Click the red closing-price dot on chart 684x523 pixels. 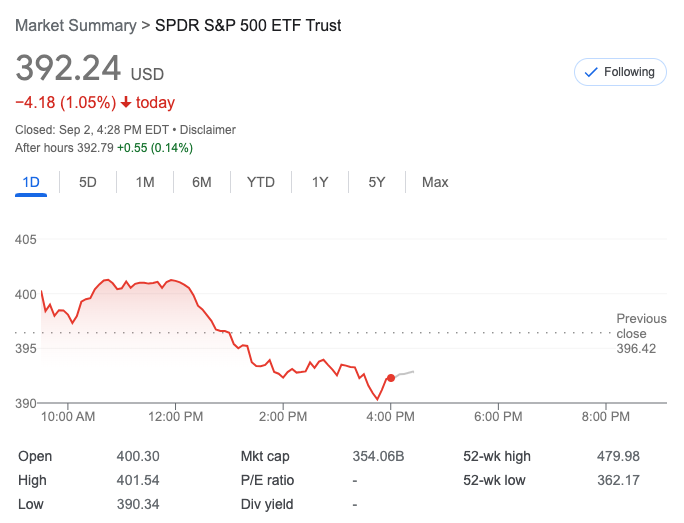click(390, 378)
